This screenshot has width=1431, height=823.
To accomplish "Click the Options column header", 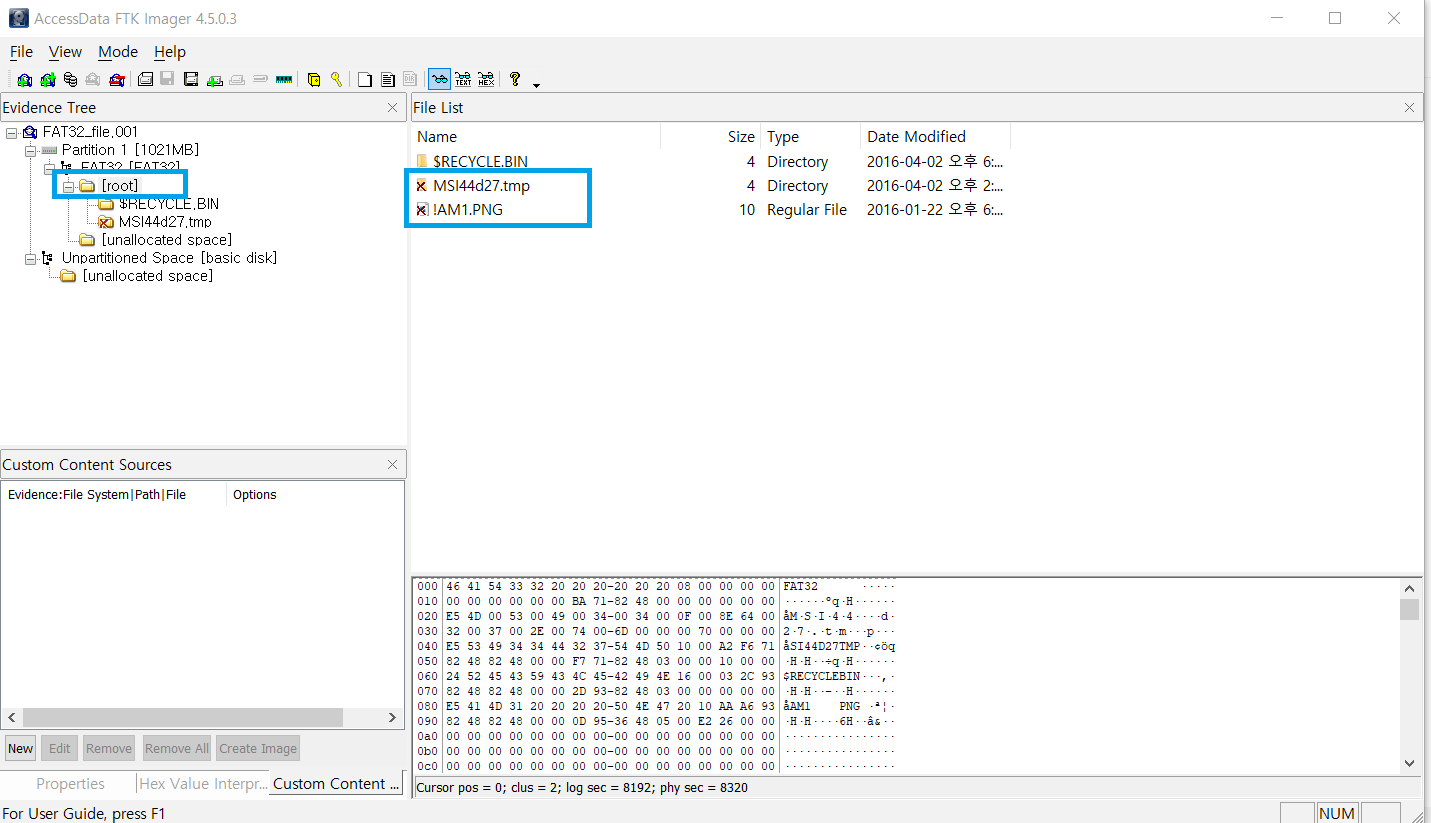I will [314, 495].
